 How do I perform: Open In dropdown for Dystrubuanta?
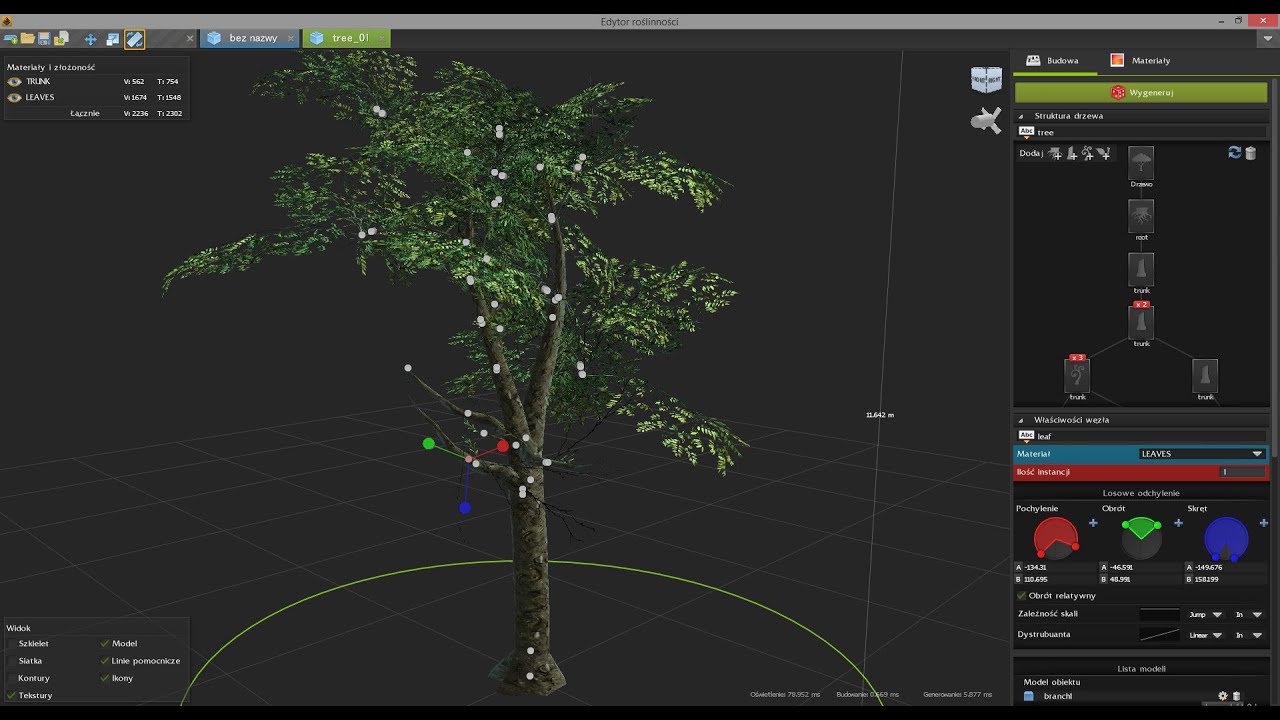pyautogui.click(x=1249, y=634)
